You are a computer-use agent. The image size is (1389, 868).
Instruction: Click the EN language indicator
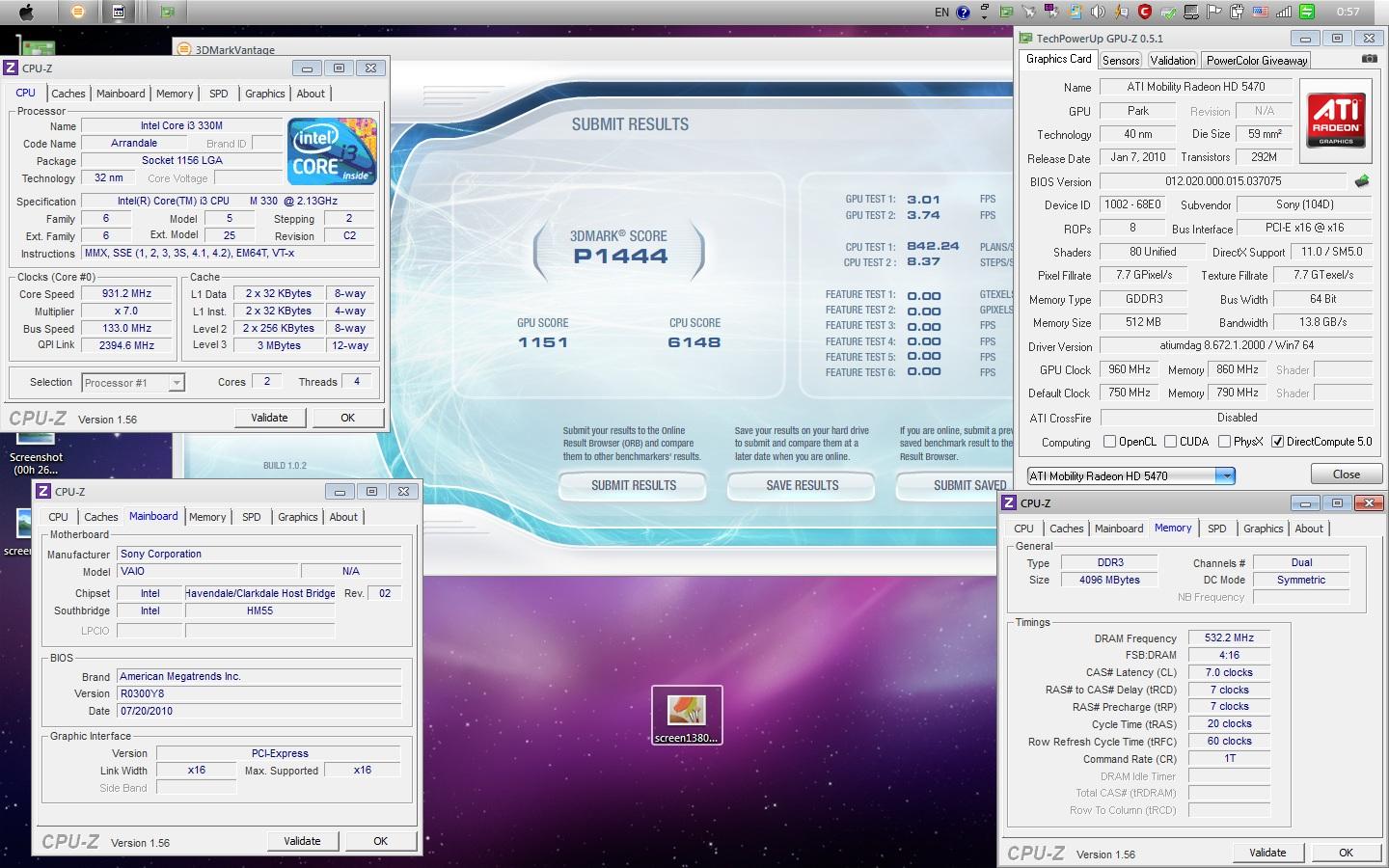941,13
